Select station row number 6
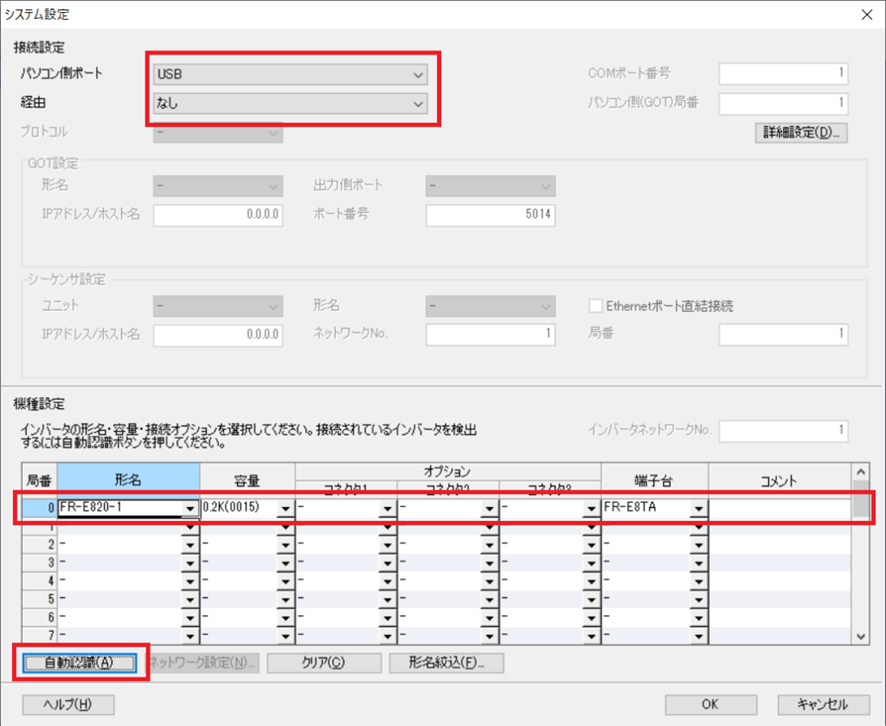The image size is (886, 726). click(40, 617)
